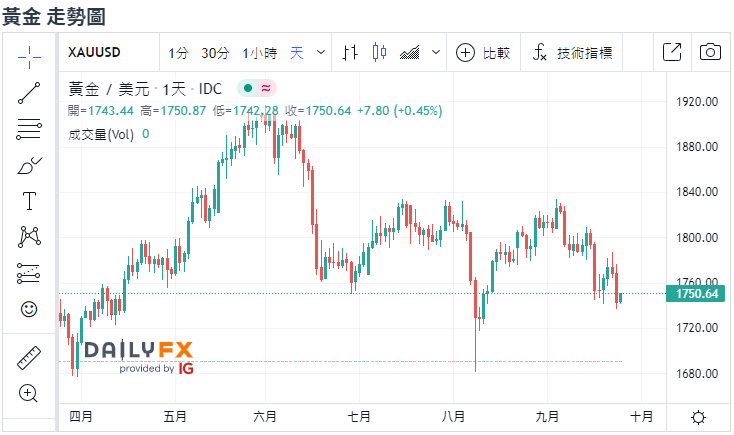Open the chart patterns tool

coord(29,237)
